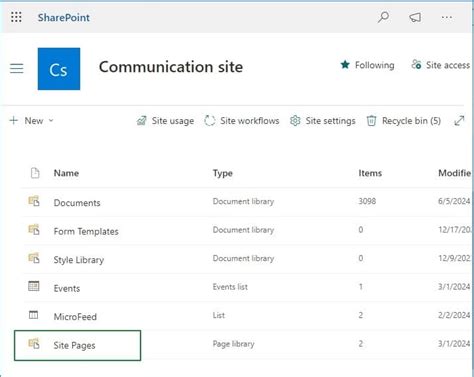Viewport: 474px width, 377px height.
Task: Click the Site access label
Action: point(448,65)
